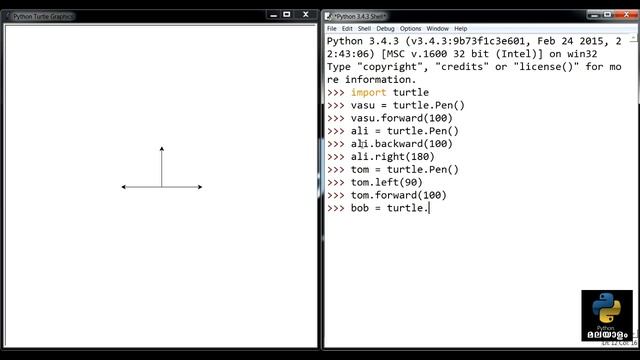Click the Python Shell title bar icon
The width and height of the screenshot is (640, 360).
pyautogui.click(x=328, y=16)
